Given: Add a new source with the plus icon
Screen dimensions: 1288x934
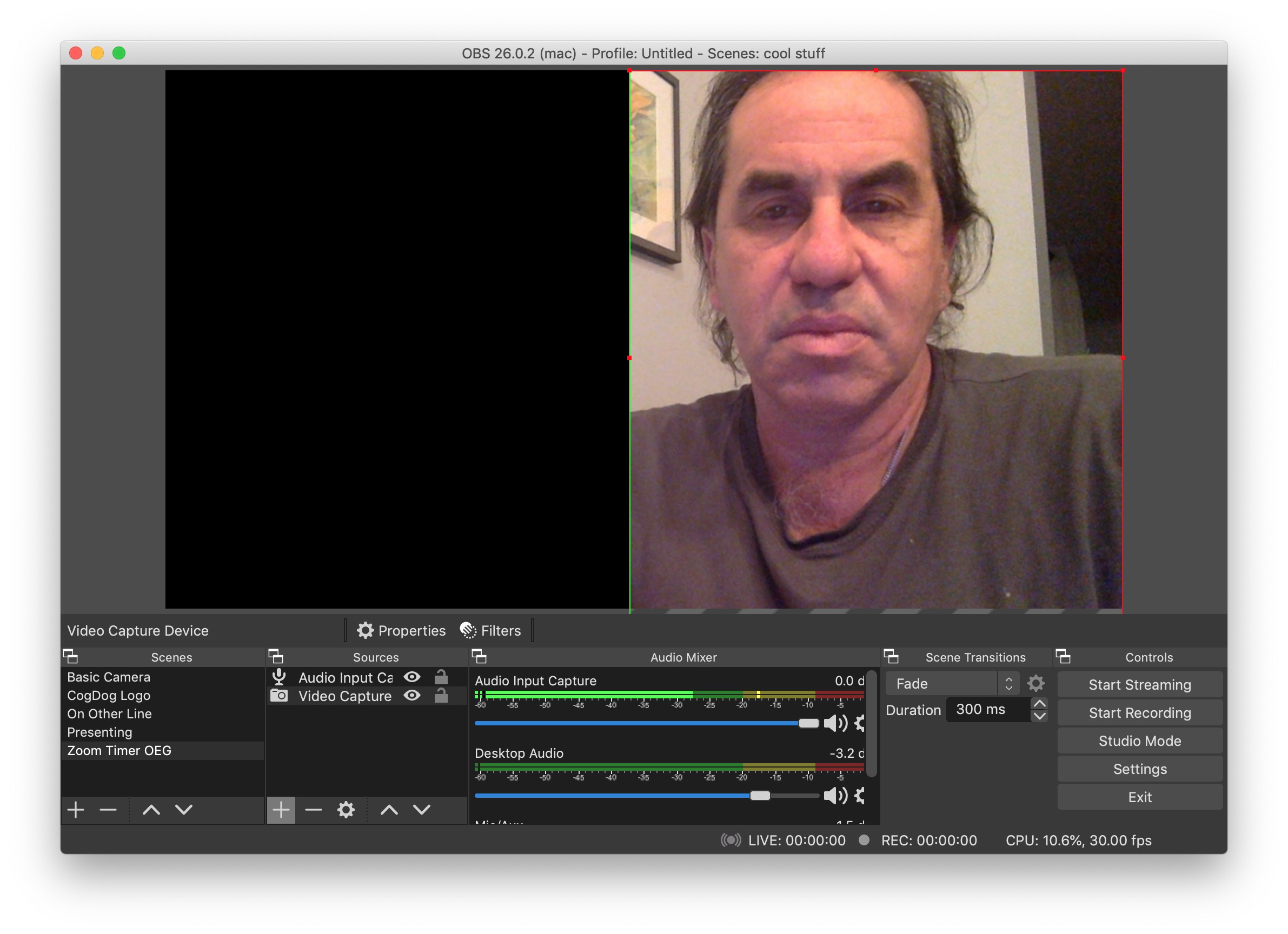Looking at the screenshot, I should [281, 810].
